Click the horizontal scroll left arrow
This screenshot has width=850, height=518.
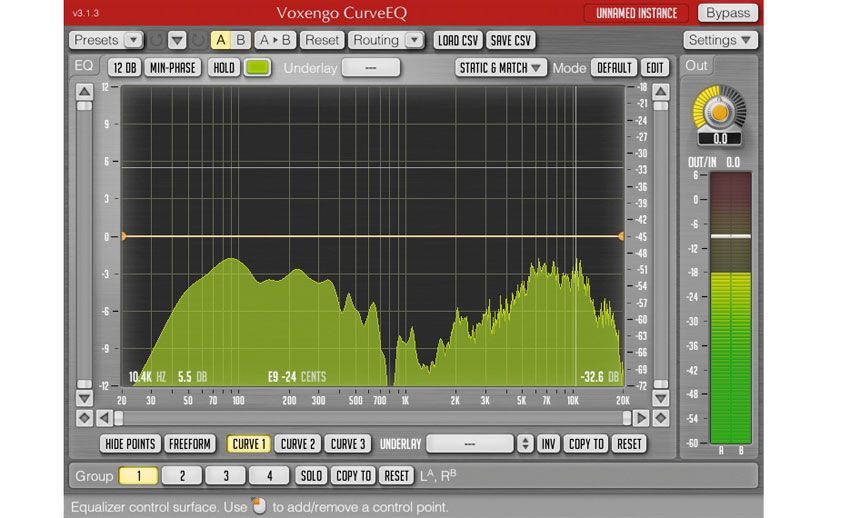[104, 418]
